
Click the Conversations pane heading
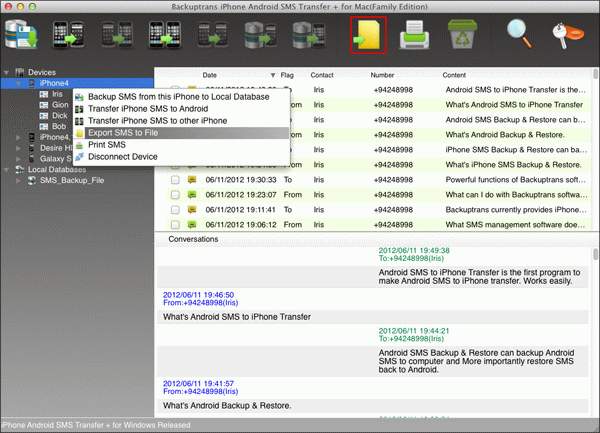[193, 239]
